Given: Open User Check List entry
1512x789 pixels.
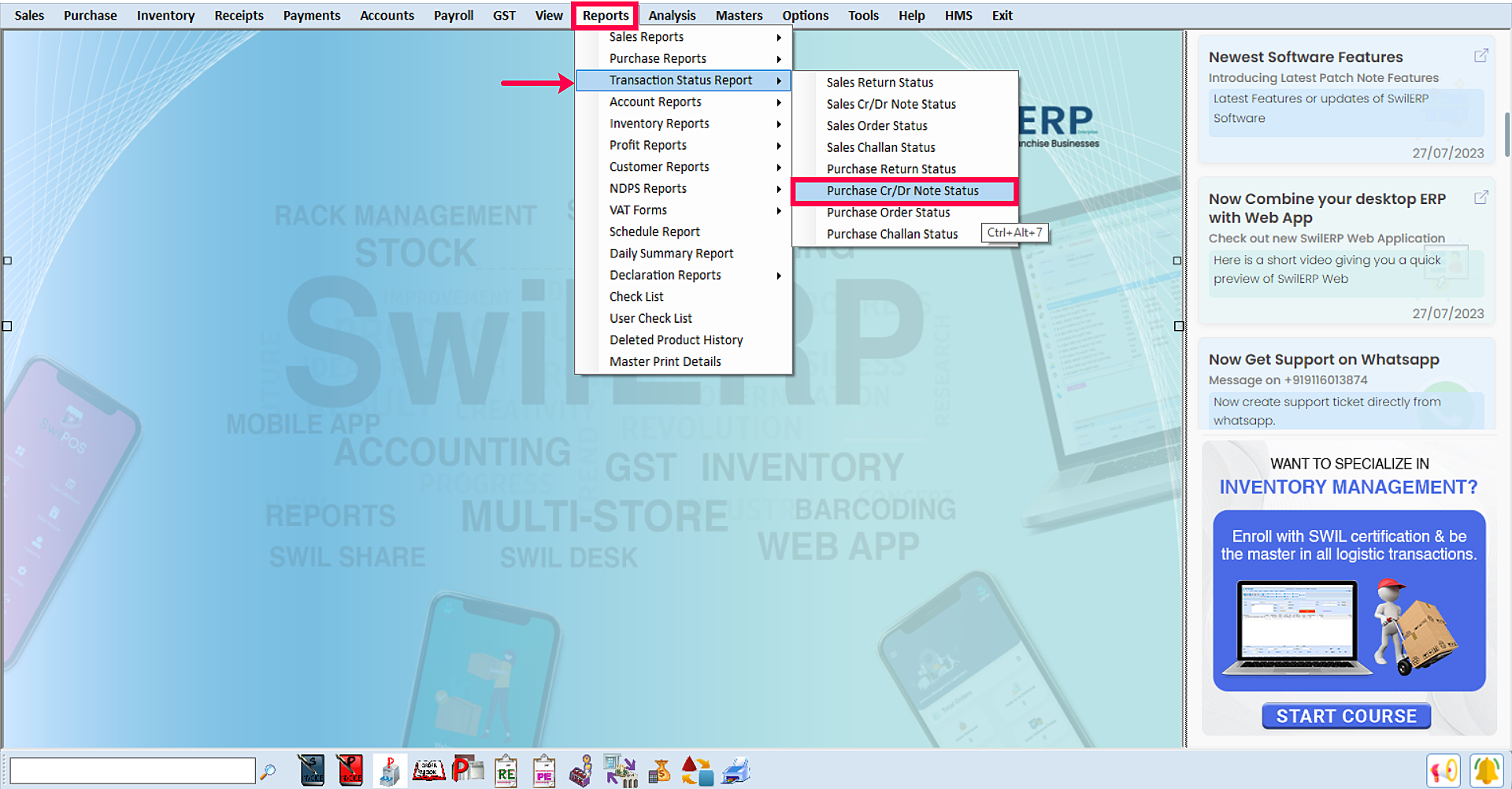Looking at the screenshot, I should (x=684, y=318).
